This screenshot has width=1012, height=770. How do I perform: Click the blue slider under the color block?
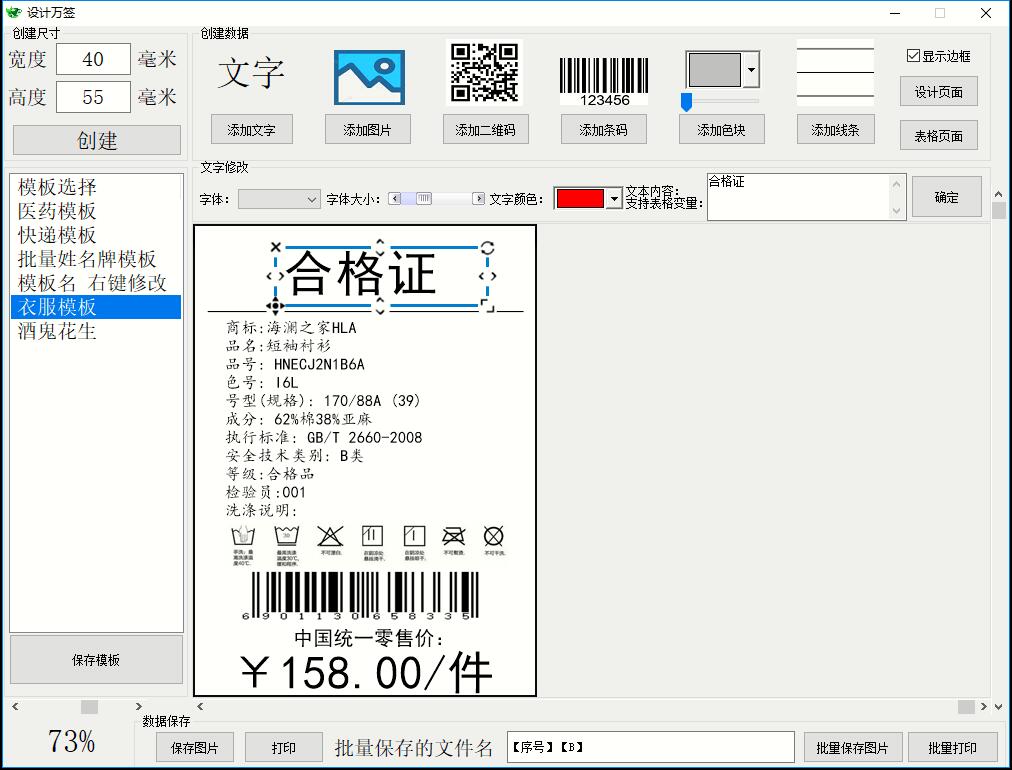687,101
